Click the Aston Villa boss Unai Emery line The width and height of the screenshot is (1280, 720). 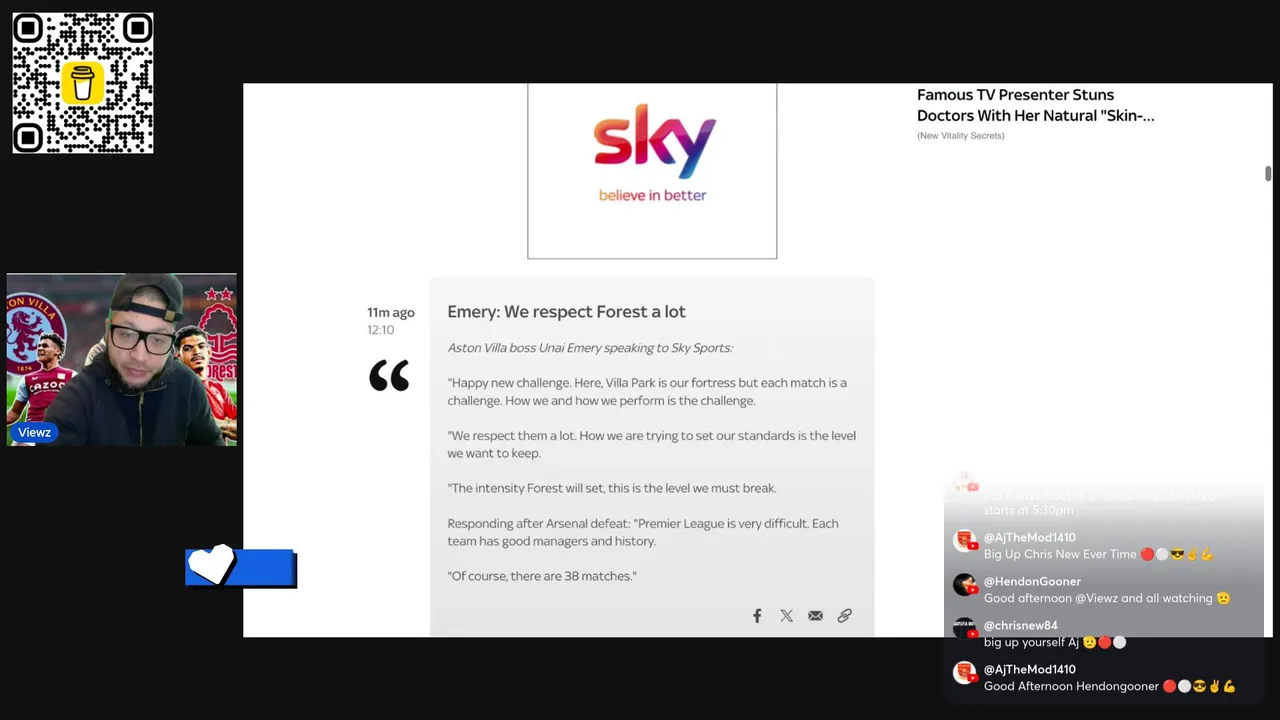pos(590,348)
